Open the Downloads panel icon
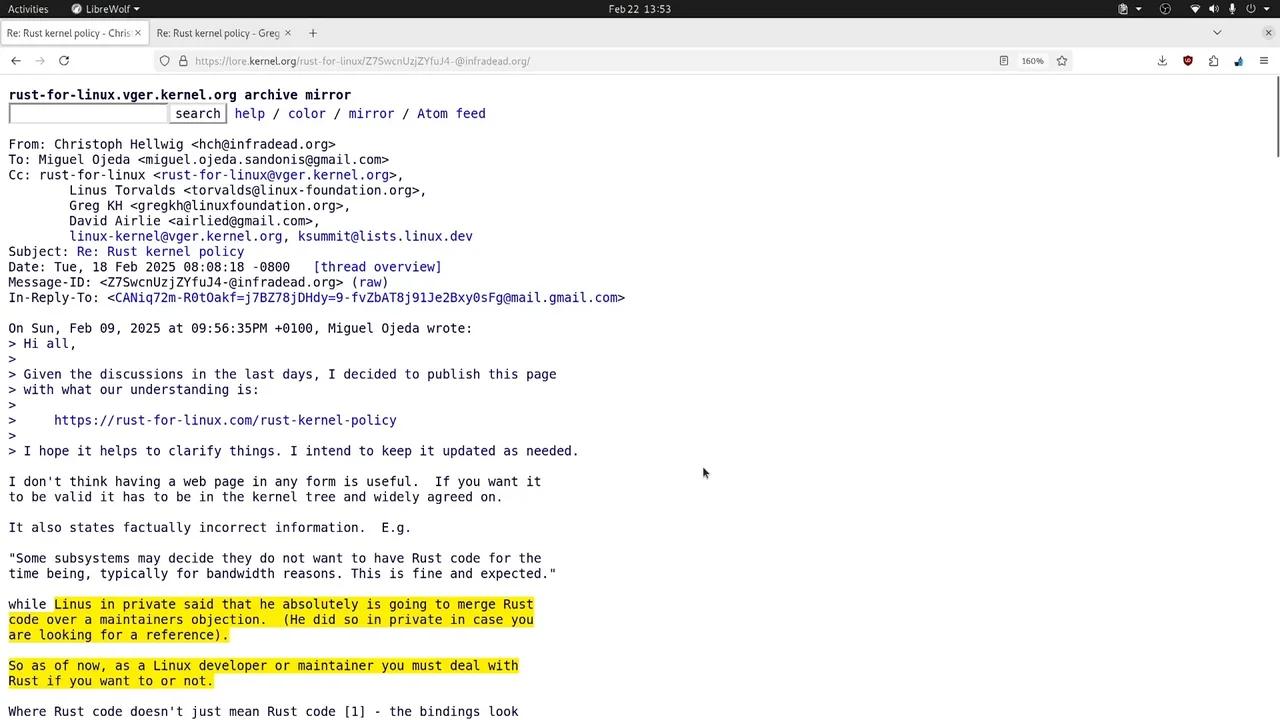Viewport: 1280px width, 720px height. [x=1162, y=61]
